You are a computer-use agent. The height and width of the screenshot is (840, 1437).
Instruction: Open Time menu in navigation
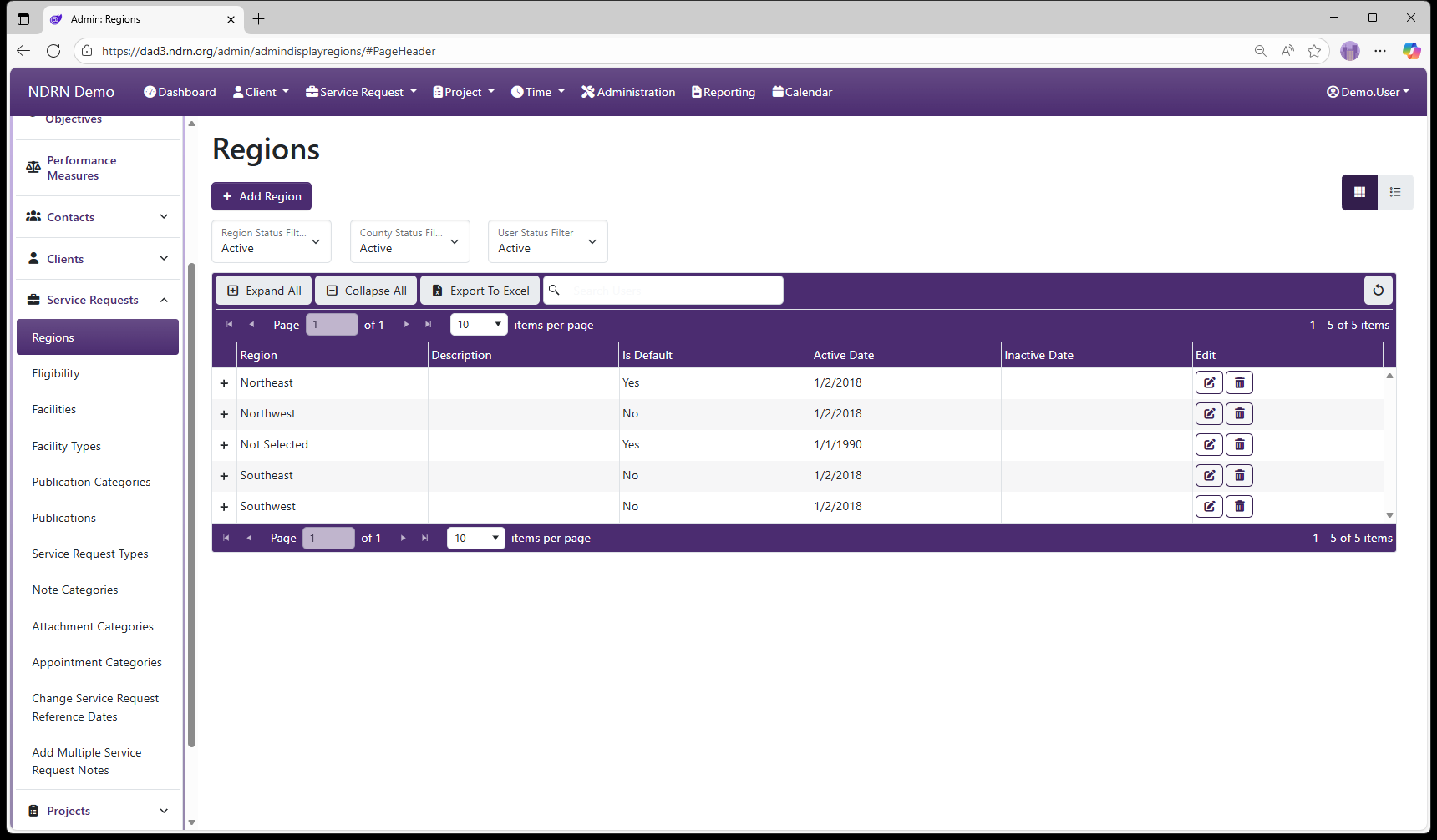pos(538,92)
